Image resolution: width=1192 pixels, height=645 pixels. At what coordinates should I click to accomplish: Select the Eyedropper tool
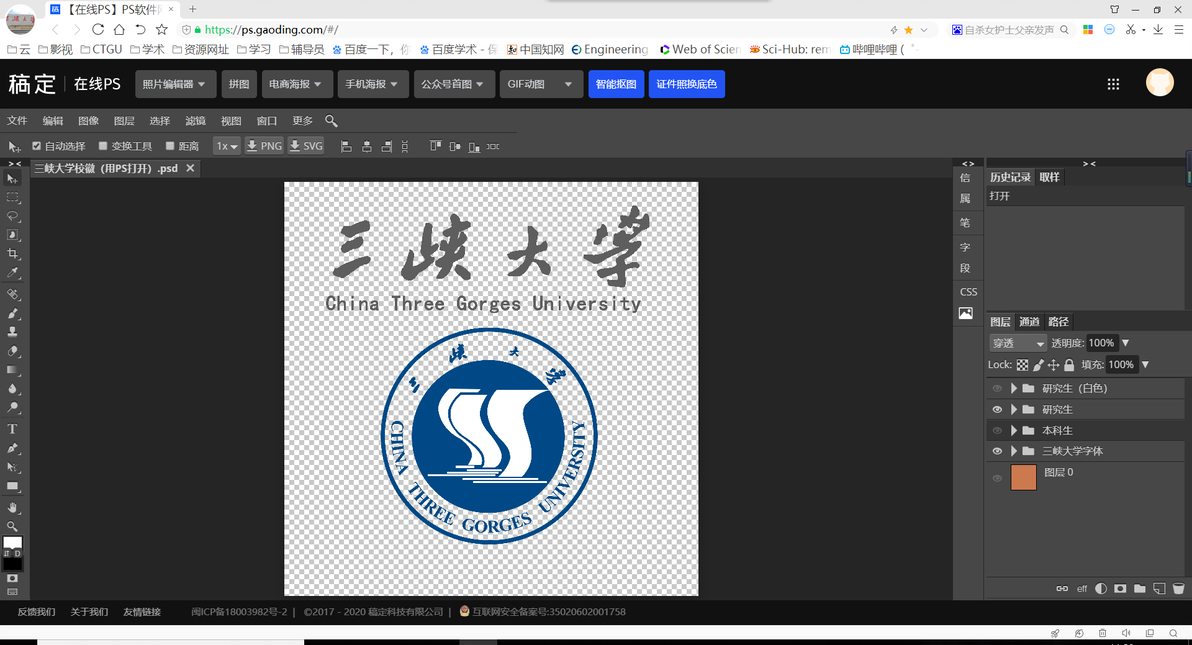pyautogui.click(x=12, y=273)
